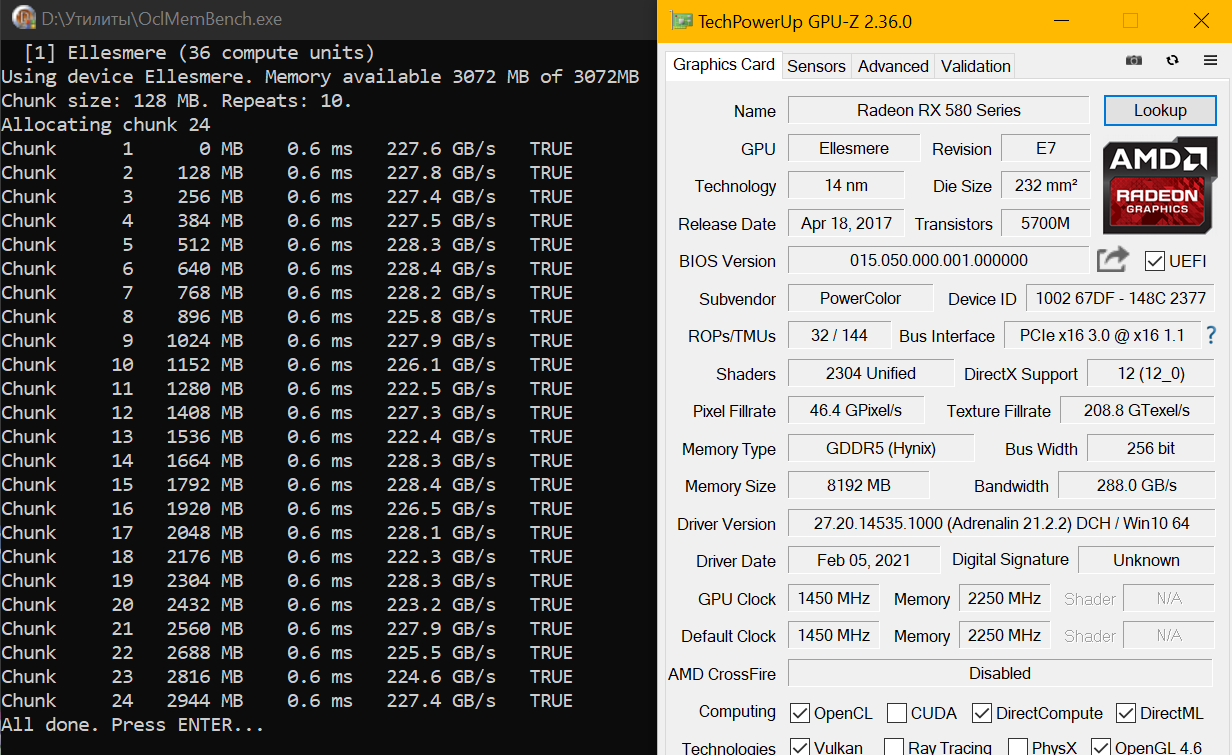Click the console title OclMemBench.exe path
Viewport: 1232px width, 755px height.
[161, 19]
